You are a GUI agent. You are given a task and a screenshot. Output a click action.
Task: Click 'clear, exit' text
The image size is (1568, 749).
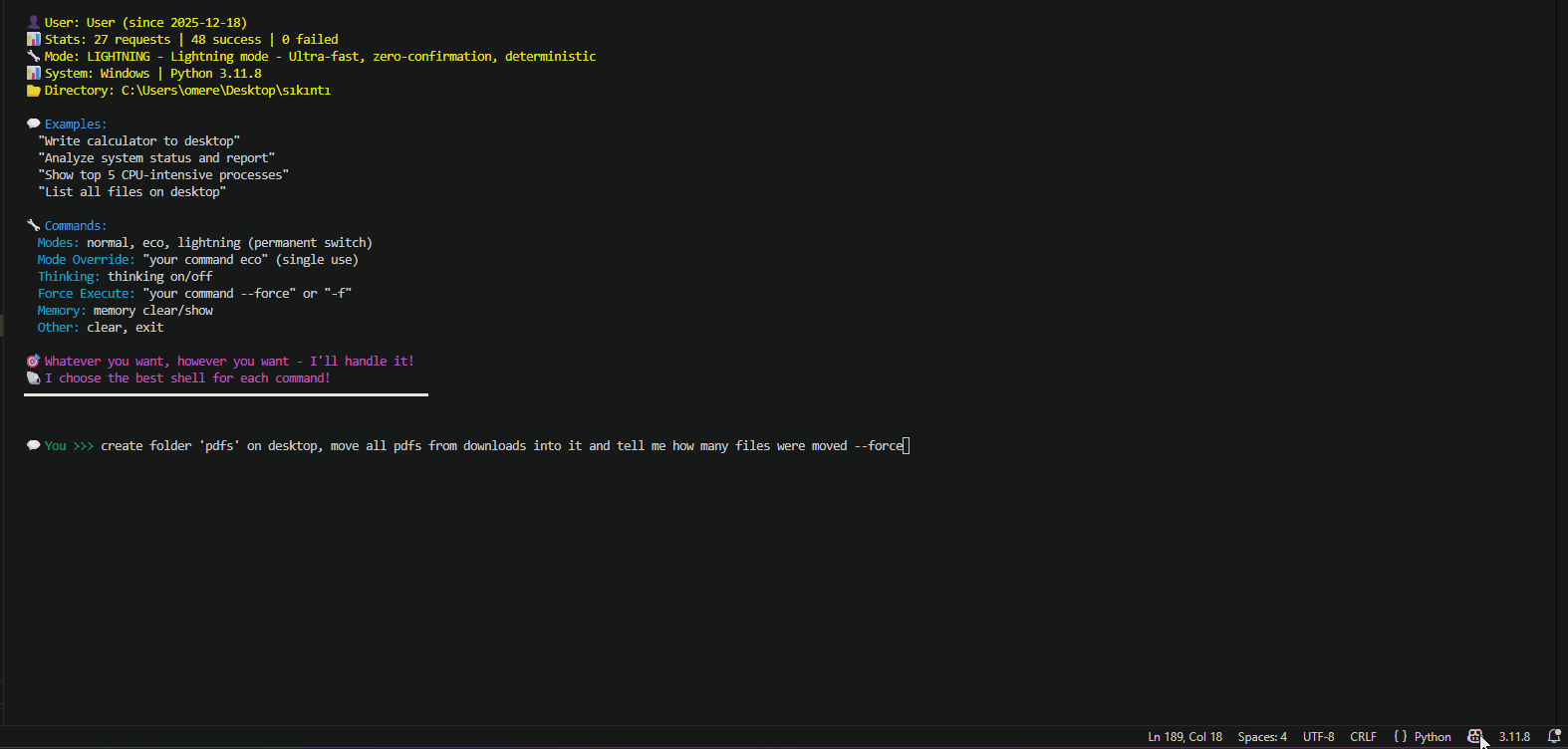126,328
